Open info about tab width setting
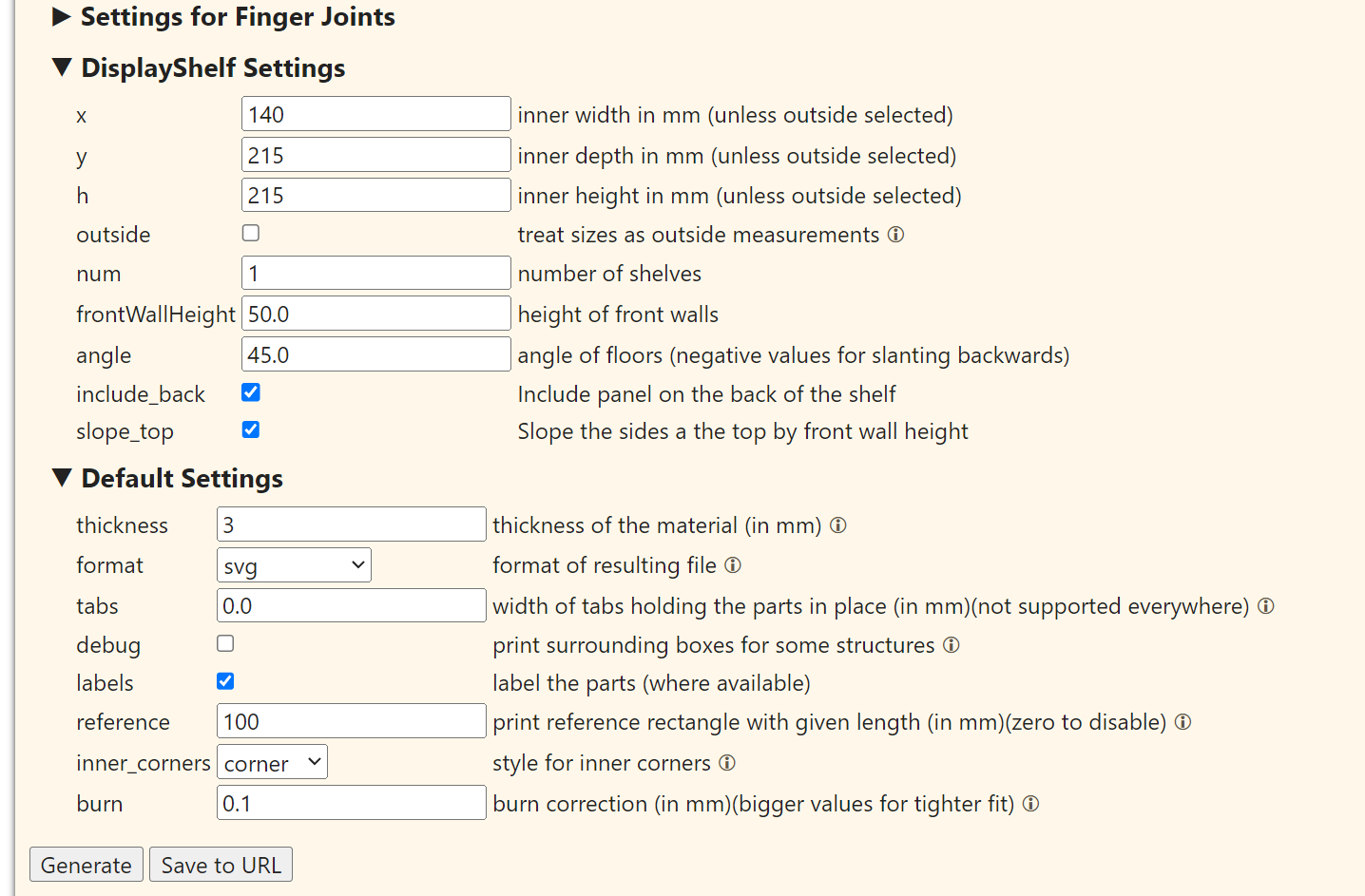The image size is (1365, 896). point(1265,606)
